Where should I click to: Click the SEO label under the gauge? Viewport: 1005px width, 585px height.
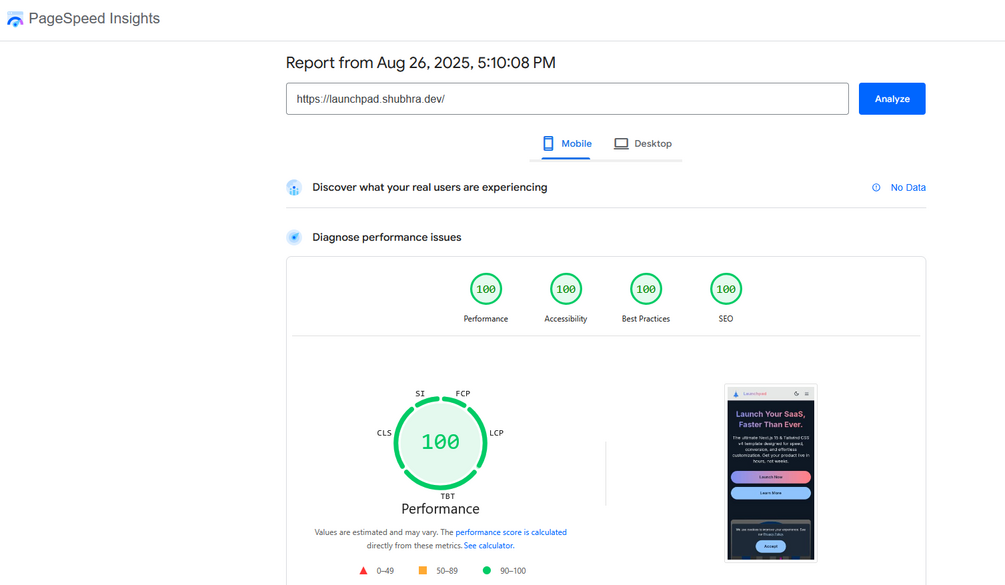click(726, 319)
